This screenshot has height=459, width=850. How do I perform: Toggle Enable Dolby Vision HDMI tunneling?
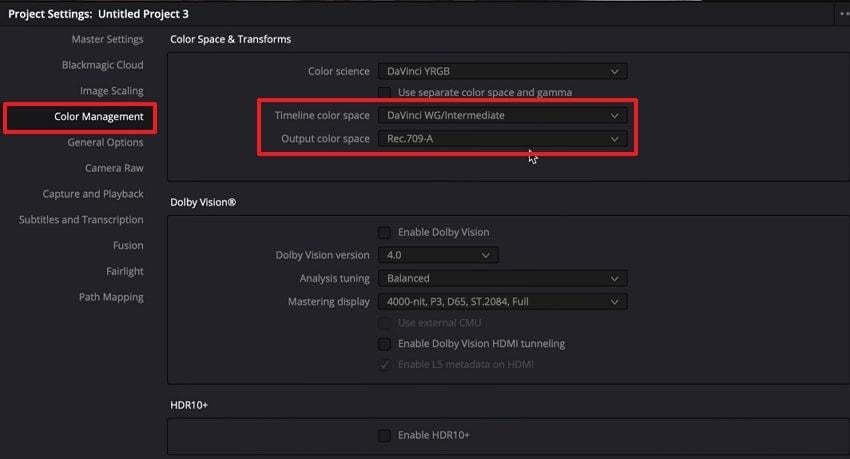tap(384, 344)
